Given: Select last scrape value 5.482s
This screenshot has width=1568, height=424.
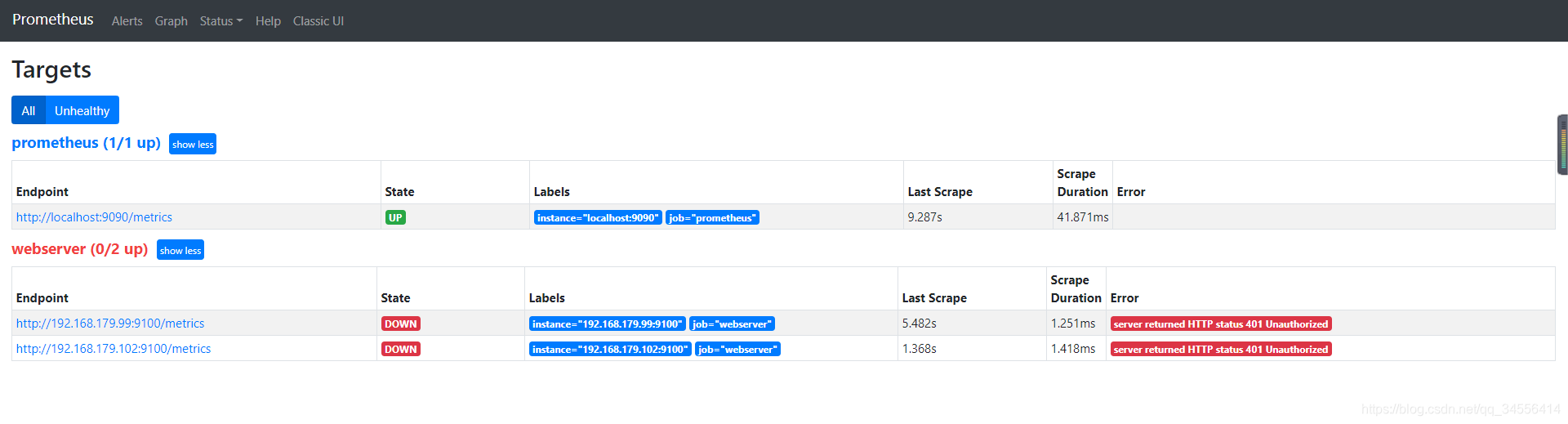Looking at the screenshot, I should [x=920, y=324].
